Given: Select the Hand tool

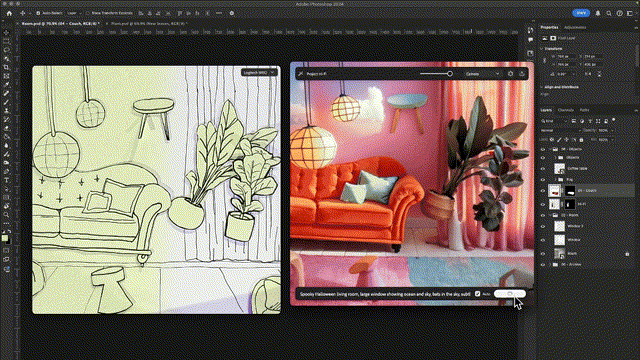Looking at the screenshot, I should point(6,206).
